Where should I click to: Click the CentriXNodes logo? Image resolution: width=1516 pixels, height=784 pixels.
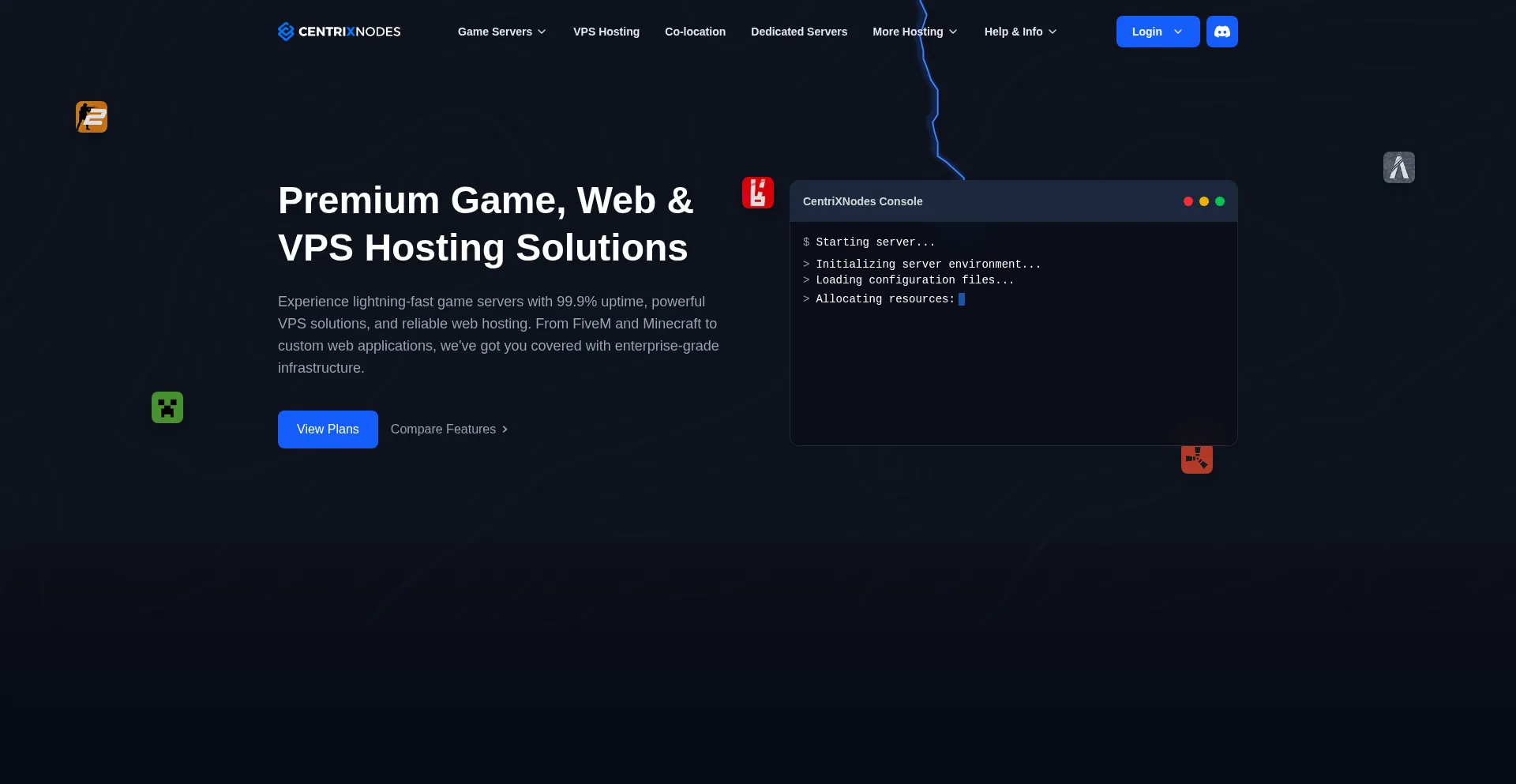340,32
